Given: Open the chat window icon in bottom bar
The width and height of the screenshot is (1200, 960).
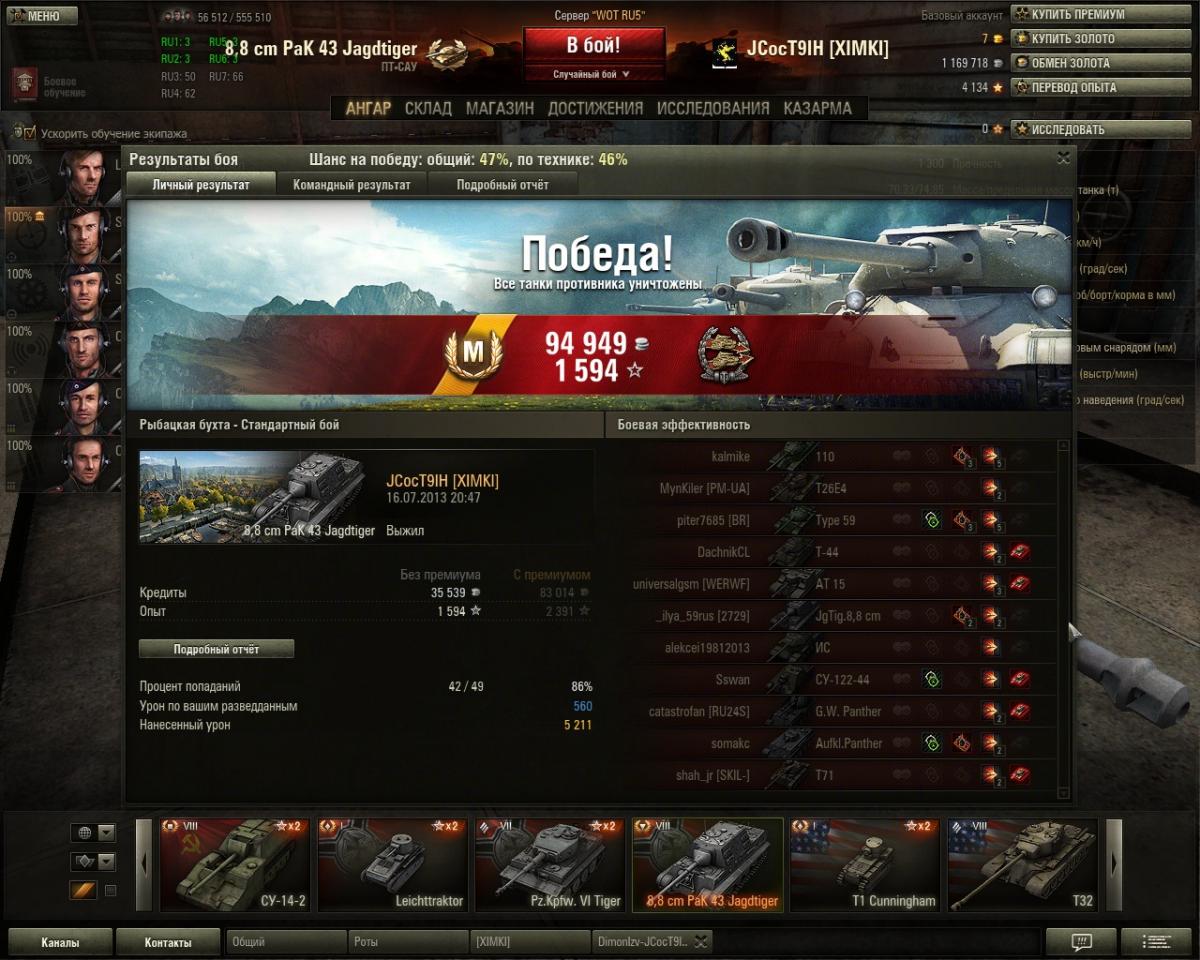Looking at the screenshot, I should tap(1081, 942).
